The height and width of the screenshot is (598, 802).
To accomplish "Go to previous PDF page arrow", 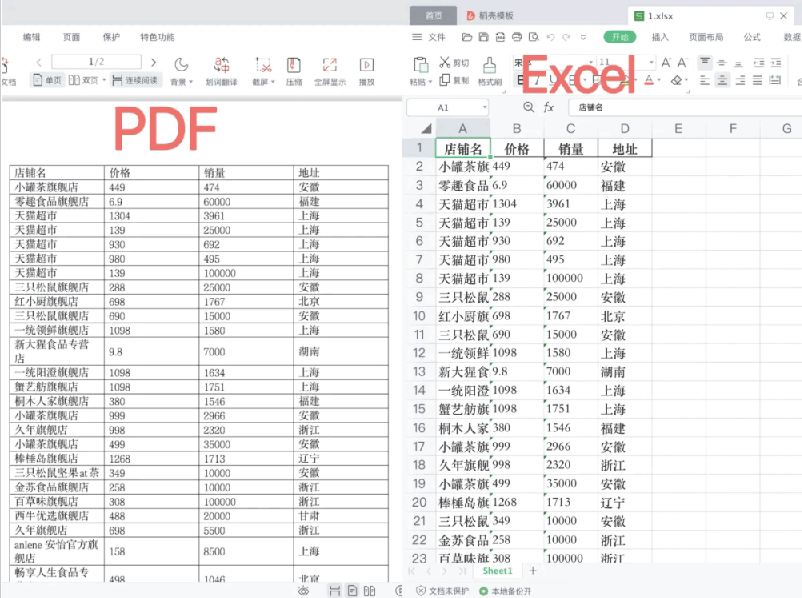I will point(39,62).
